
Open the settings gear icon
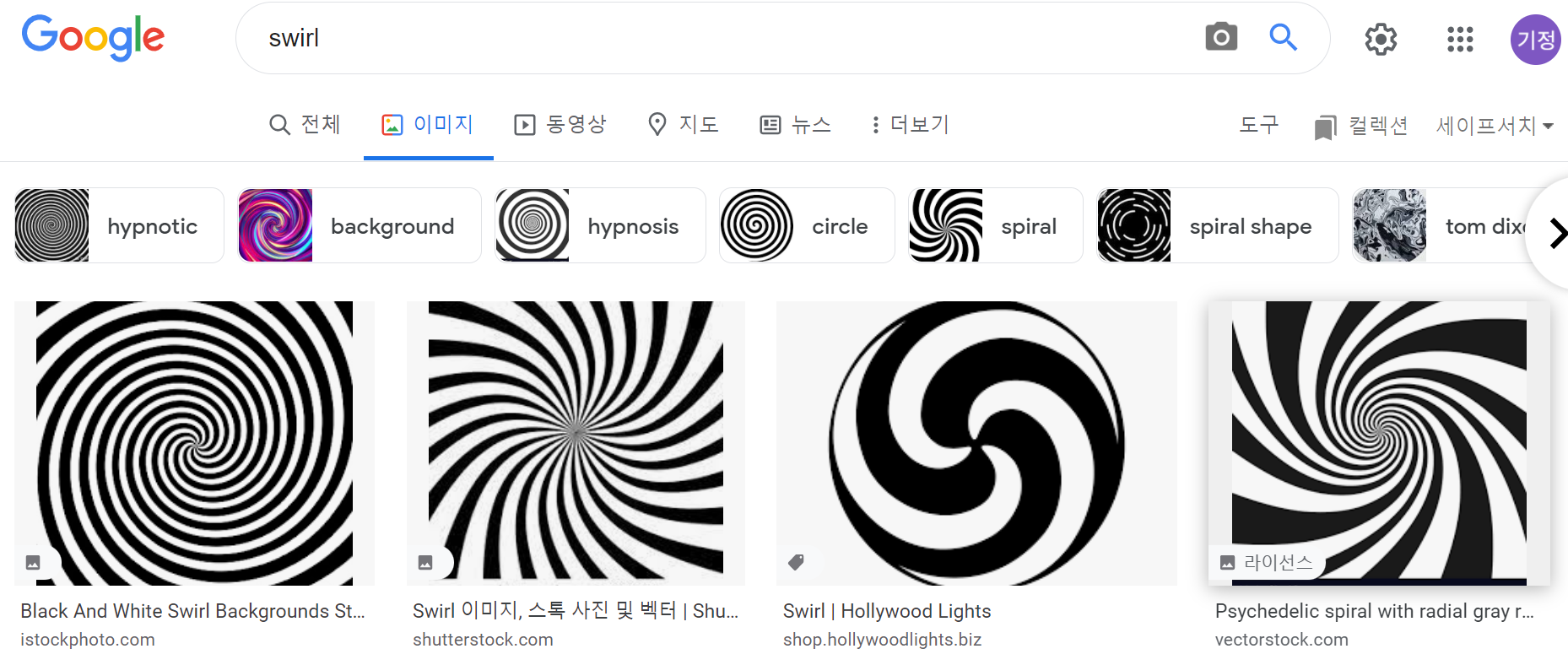click(1381, 39)
